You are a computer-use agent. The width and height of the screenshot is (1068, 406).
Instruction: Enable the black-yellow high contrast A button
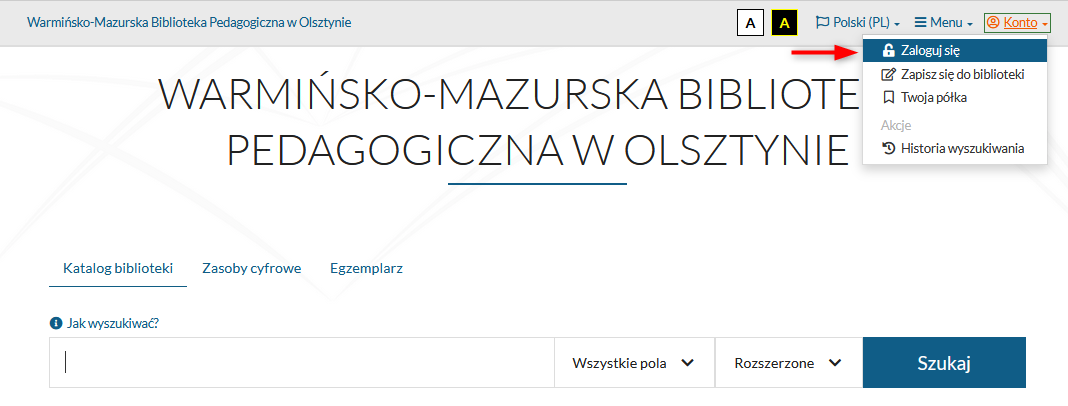point(785,23)
